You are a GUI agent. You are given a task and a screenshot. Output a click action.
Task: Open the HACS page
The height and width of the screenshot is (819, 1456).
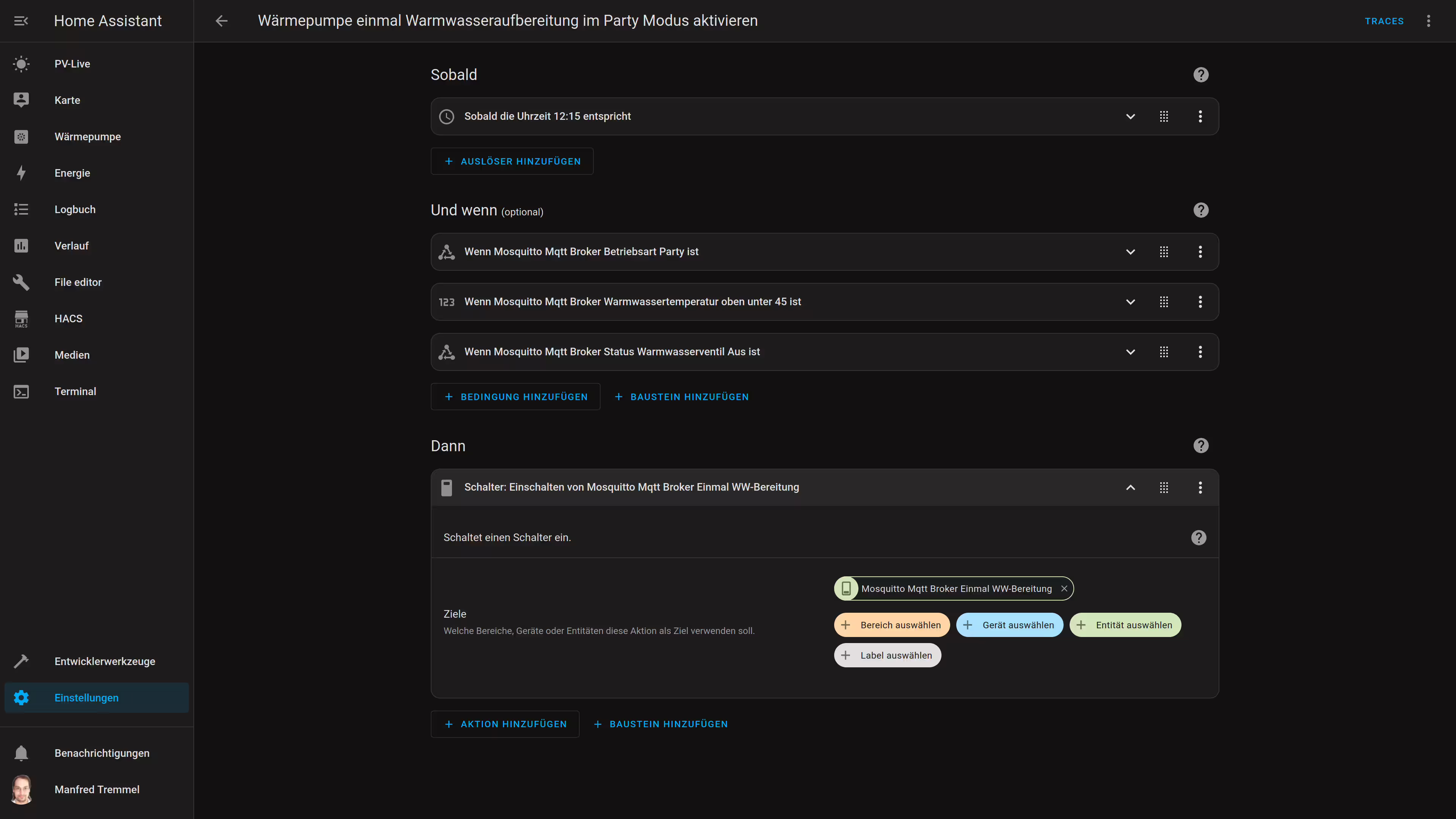(97, 319)
